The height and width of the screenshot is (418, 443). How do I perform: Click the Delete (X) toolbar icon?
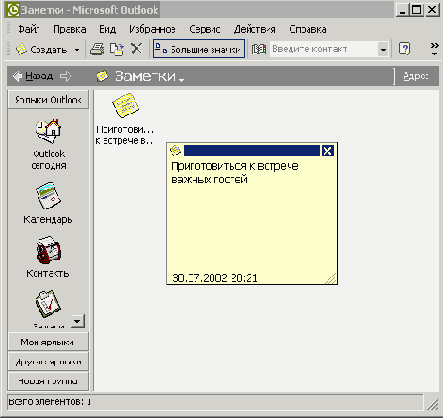136,49
